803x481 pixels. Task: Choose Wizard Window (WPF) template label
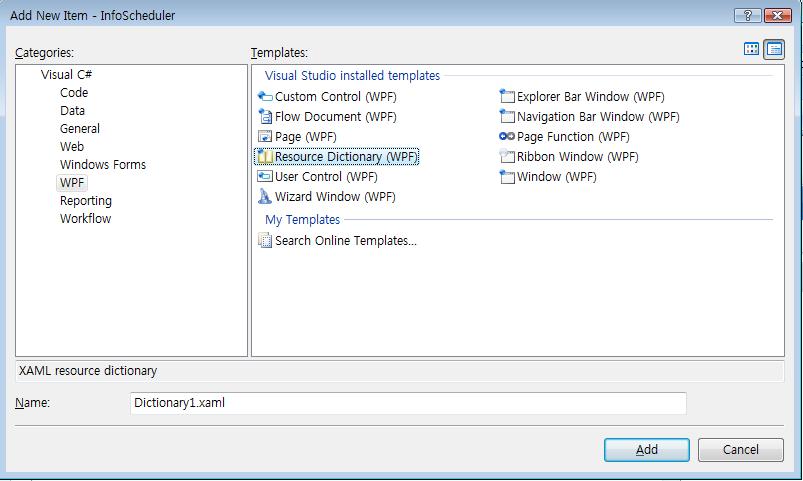(335, 197)
